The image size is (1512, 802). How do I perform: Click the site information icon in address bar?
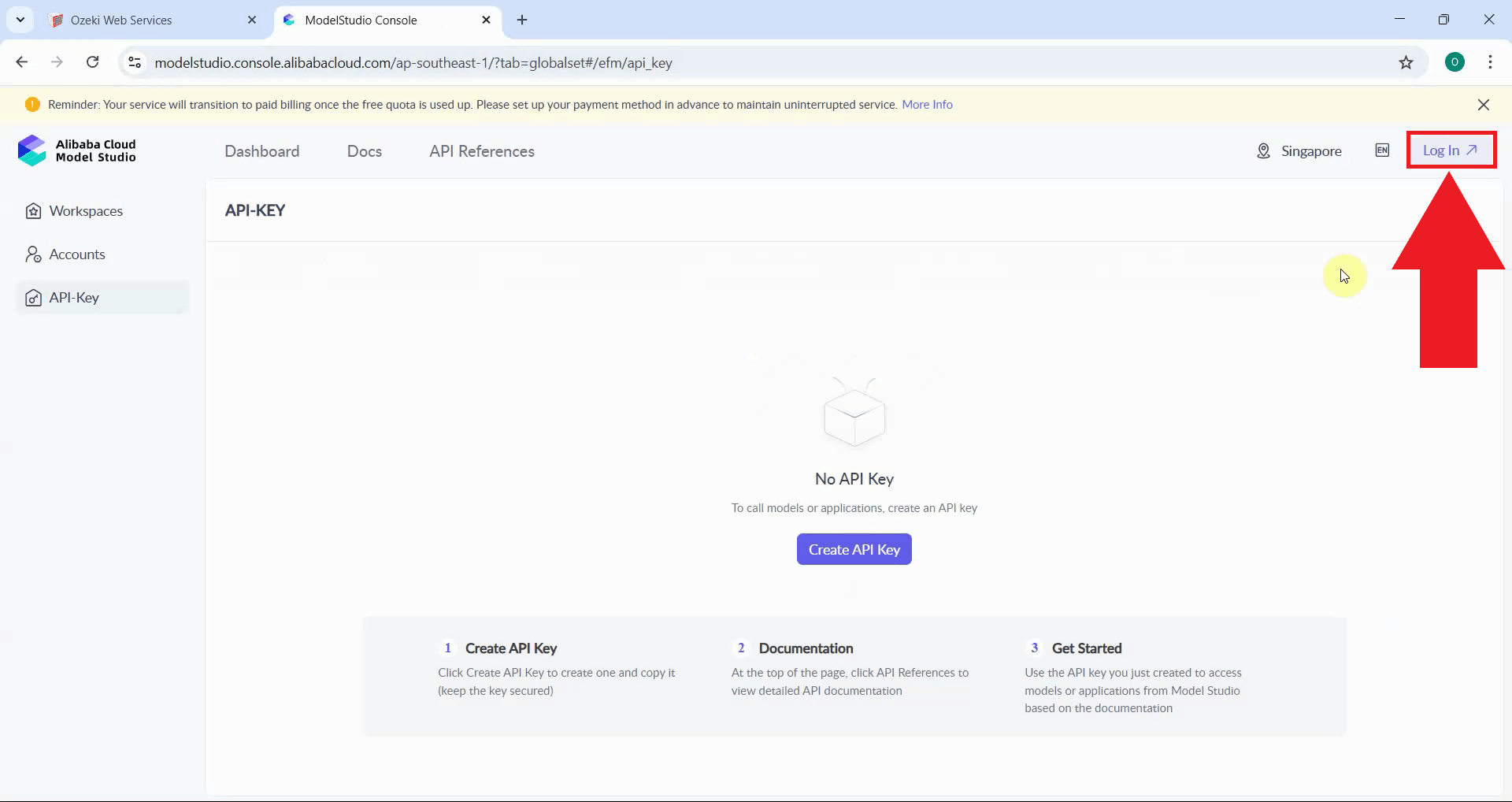click(134, 62)
